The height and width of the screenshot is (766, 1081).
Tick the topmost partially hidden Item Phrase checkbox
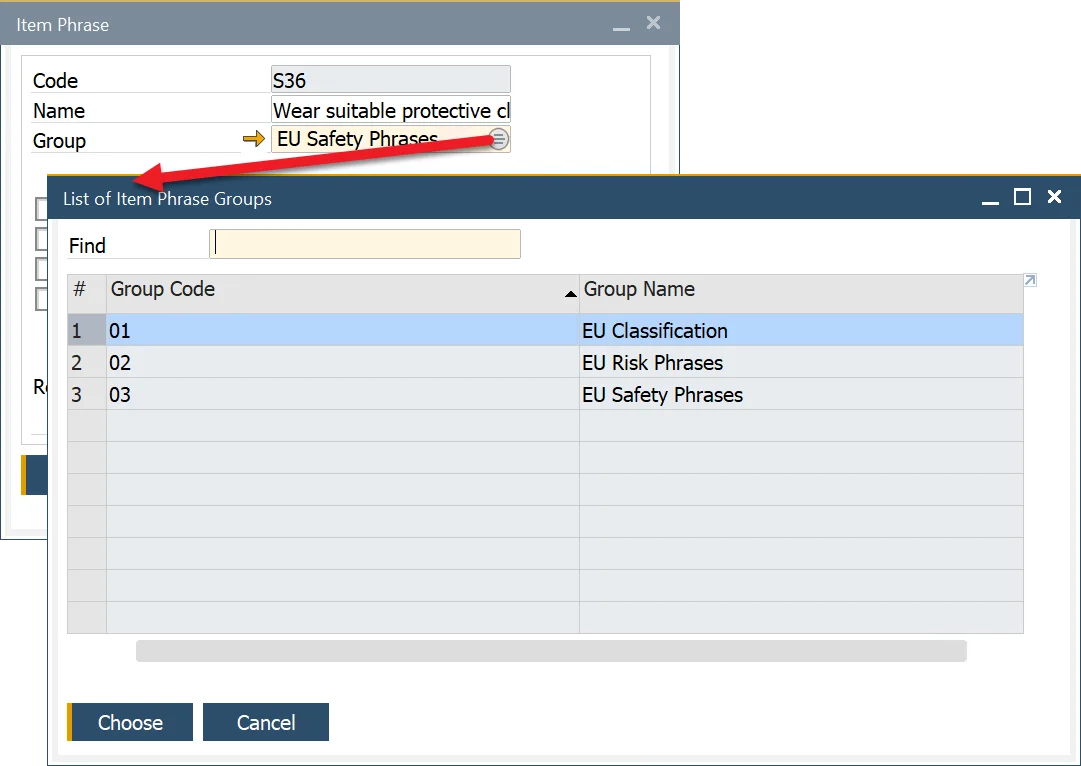pyautogui.click(x=41, y=209)
